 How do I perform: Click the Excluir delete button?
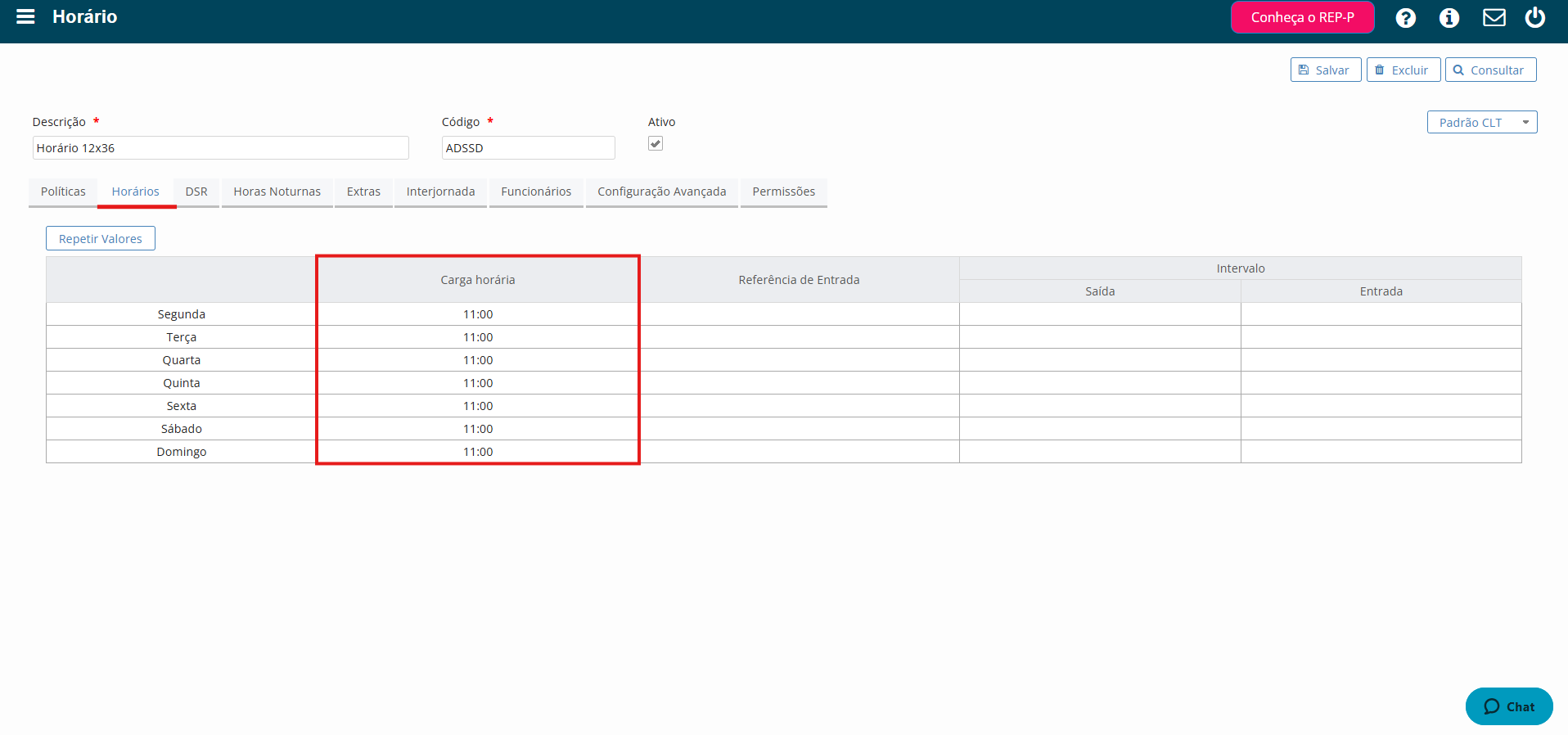point(1403,70)
